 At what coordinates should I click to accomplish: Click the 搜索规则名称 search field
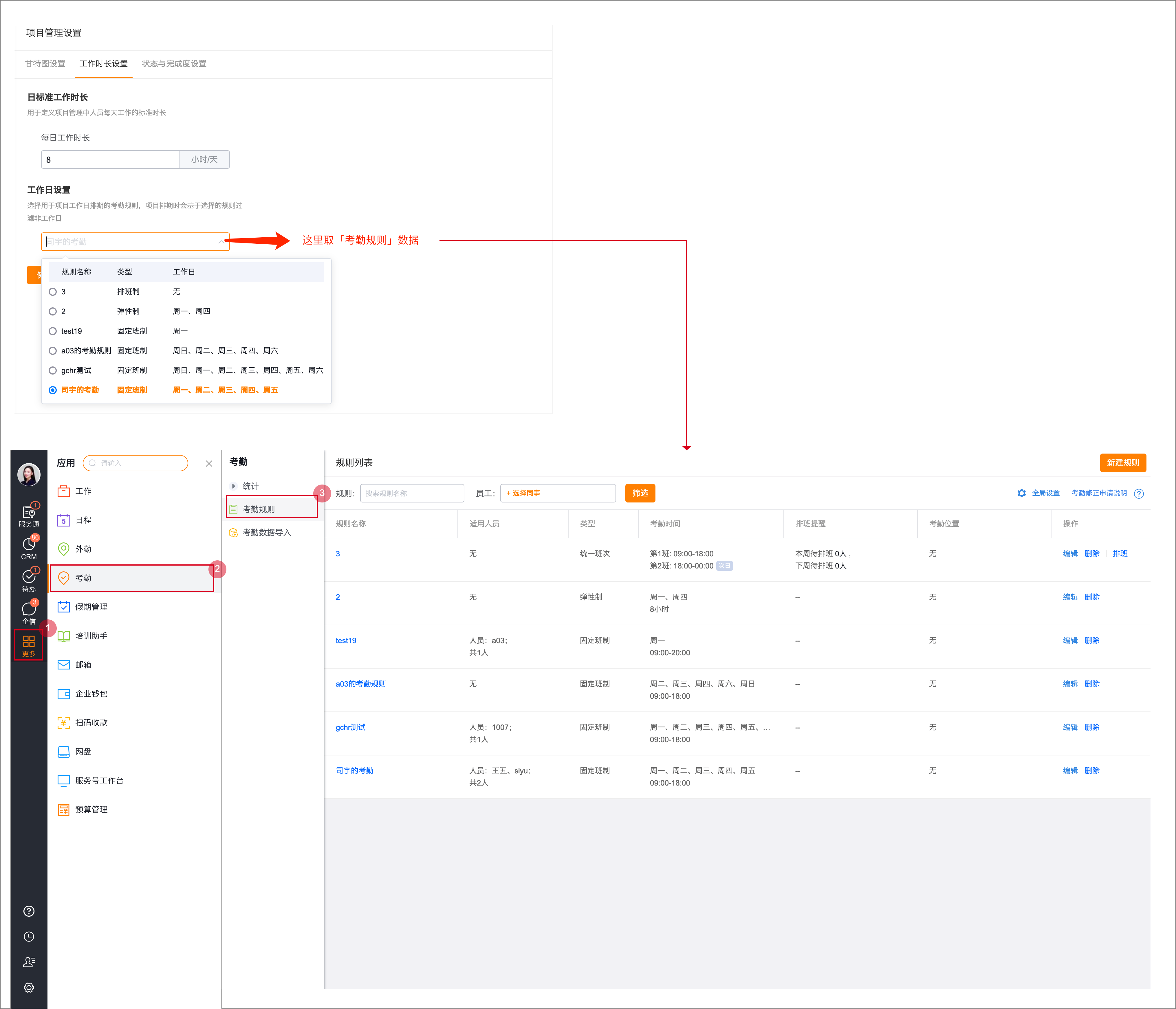pyautogui.click(x=411, y=493)
